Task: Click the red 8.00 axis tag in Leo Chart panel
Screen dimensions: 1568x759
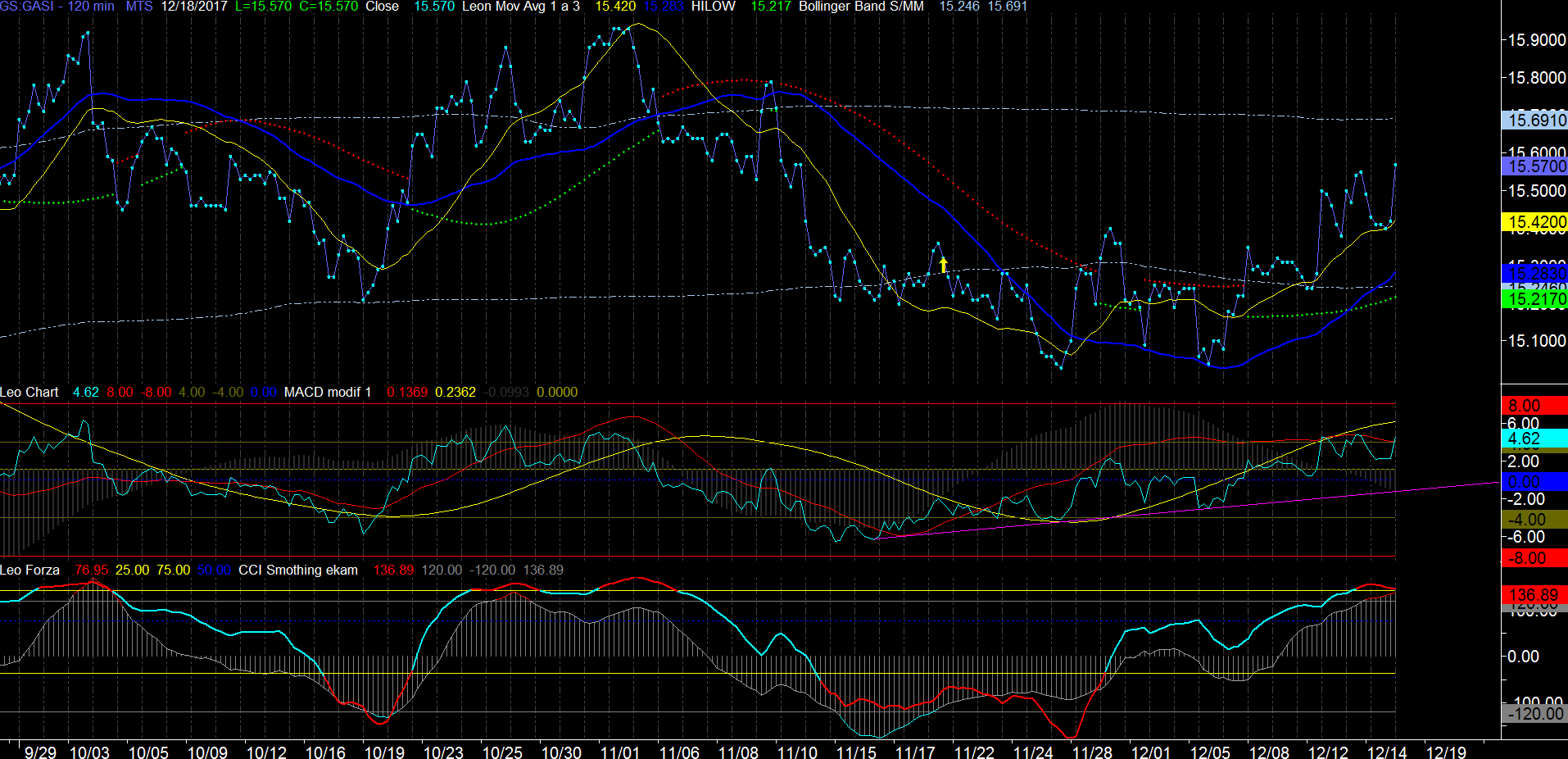Action: [x=1534, y=406]
